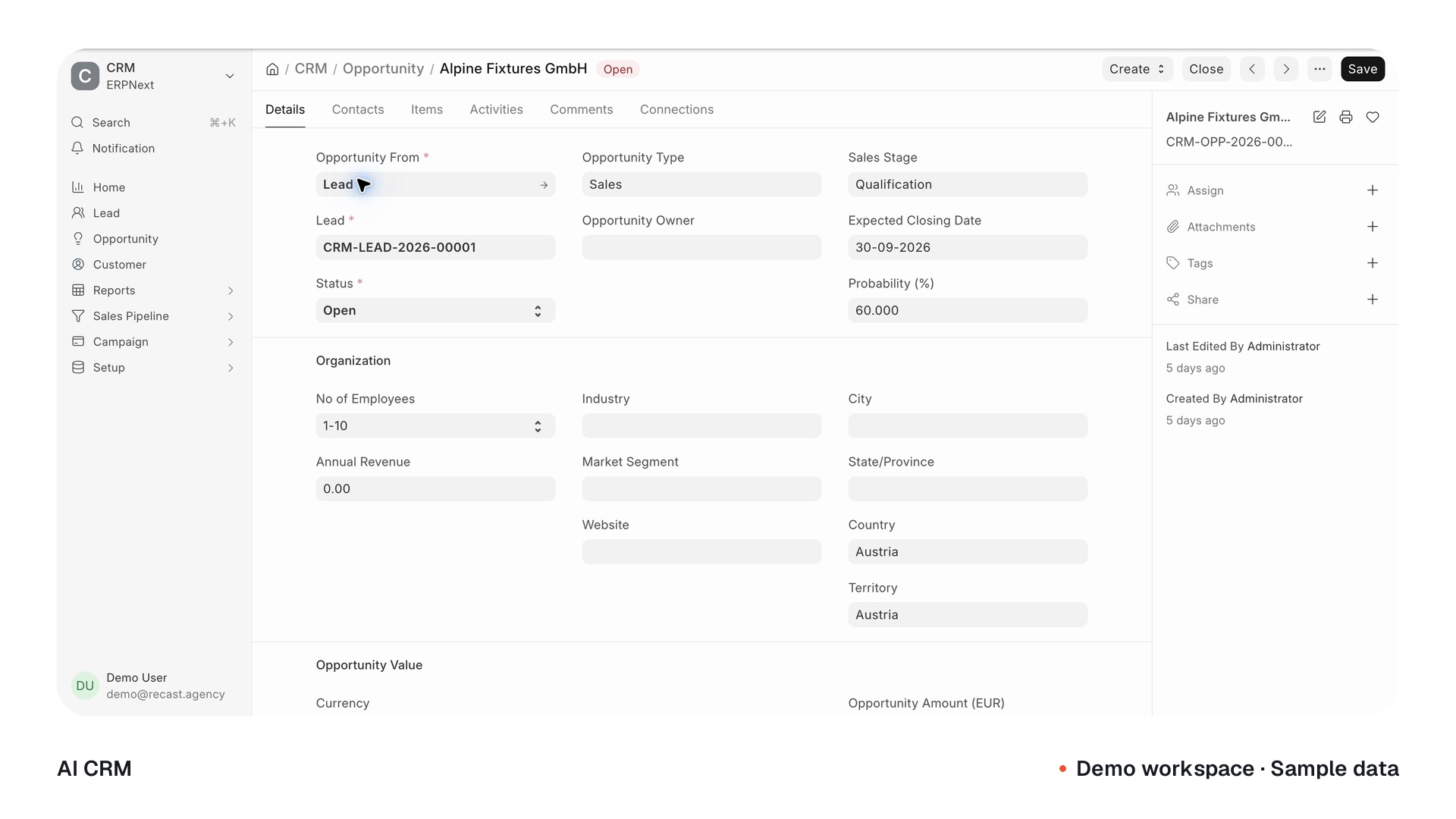
Task: Open the three-dot more options menu
Action: pyautogui.click(x=1319, y=69)
